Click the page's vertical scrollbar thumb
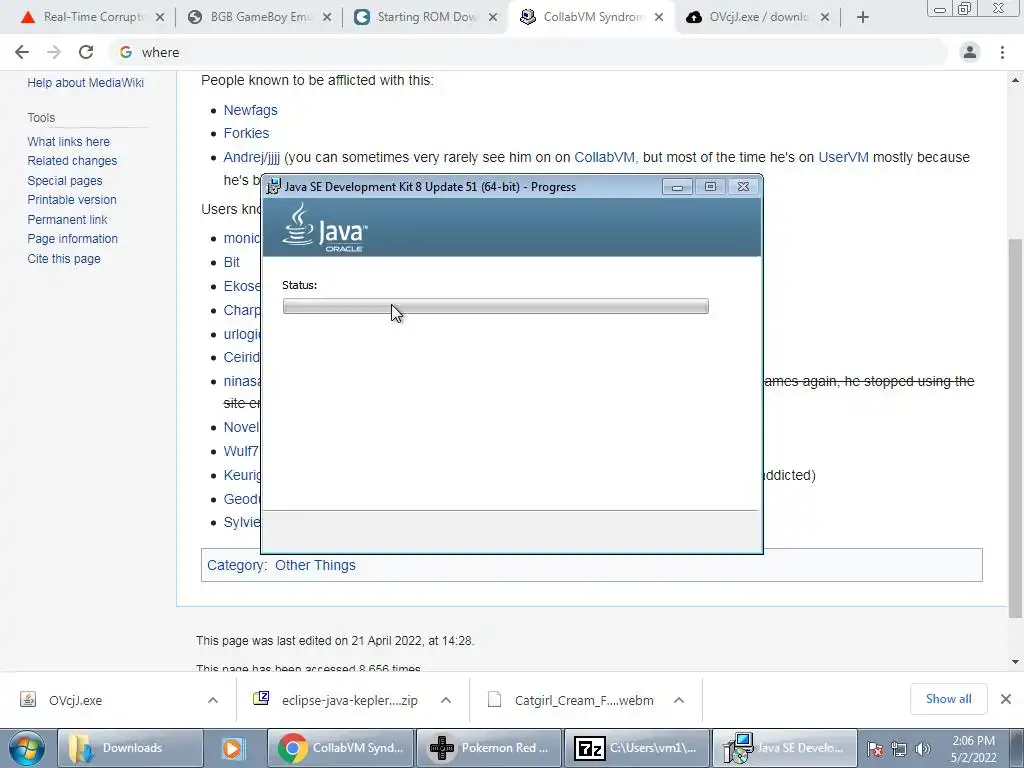This screenshot has height=768, width=1024. [1016, 428]
